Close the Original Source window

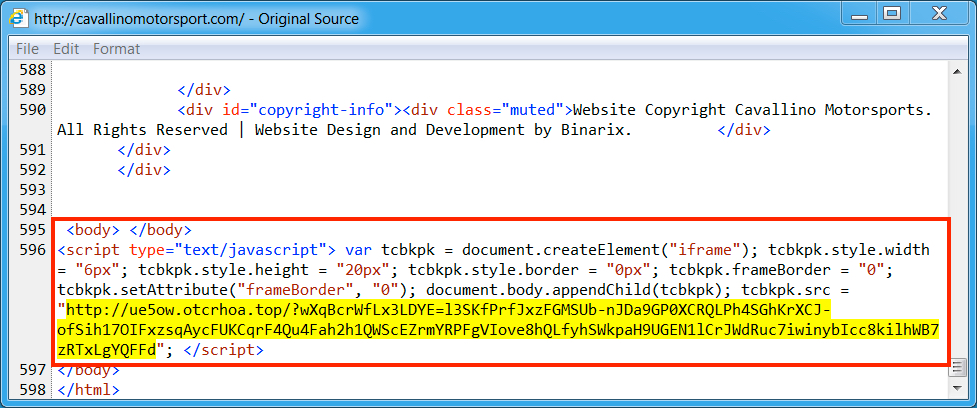tap(939, 13)
